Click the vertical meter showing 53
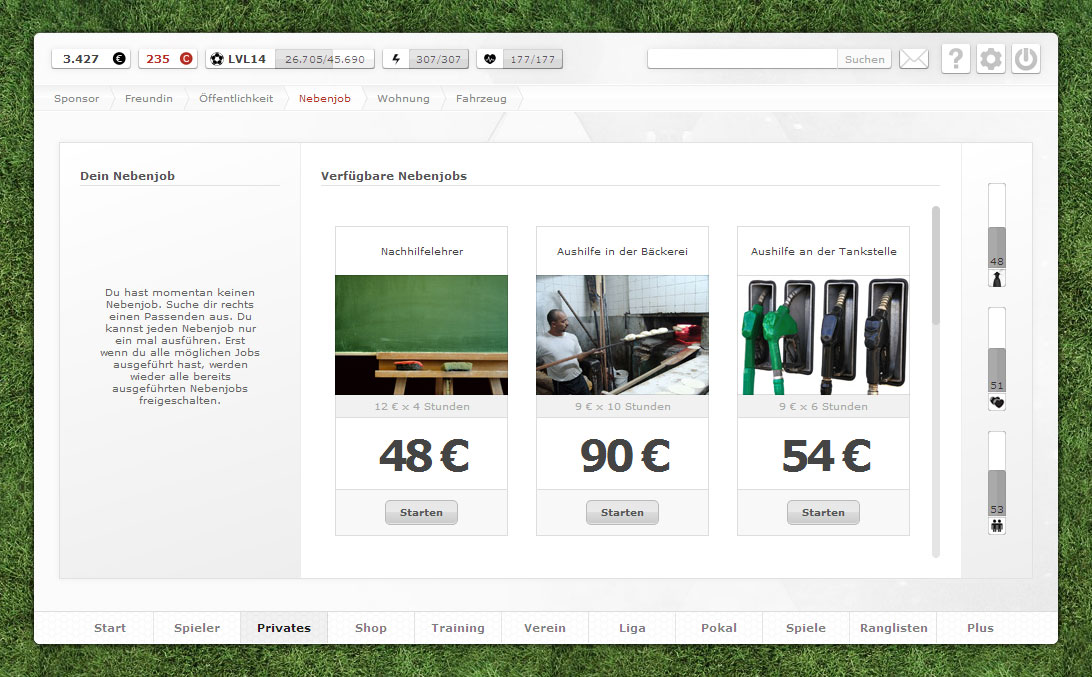This screenshot has height=677, width=1092. click(997, 474)
